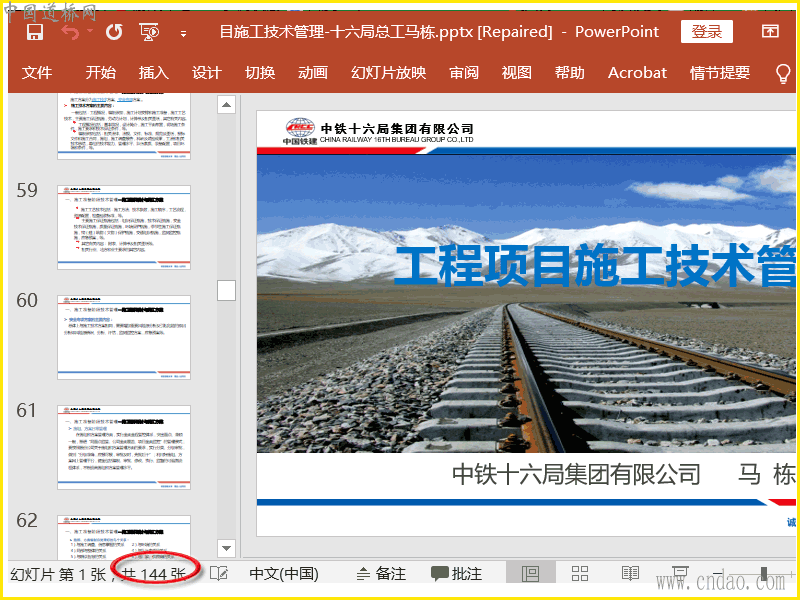Click the 中文(中国) language indicator
The height and width of the screenshot is (600, 800).
284,574
